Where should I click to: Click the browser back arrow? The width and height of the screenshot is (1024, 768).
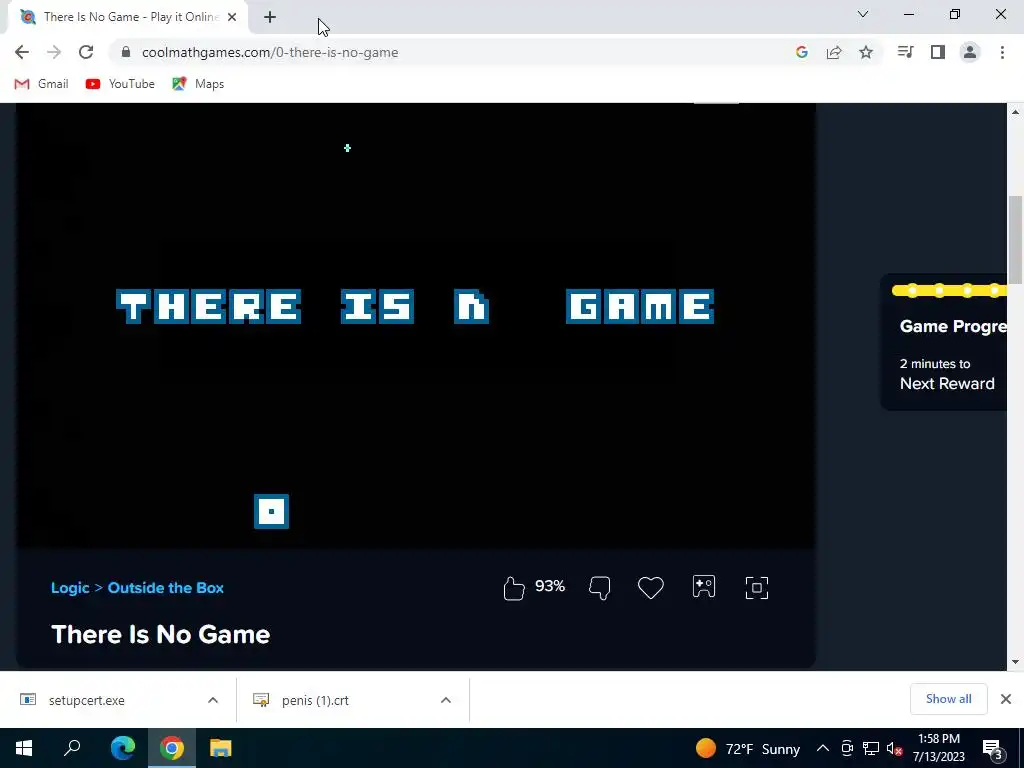(22, 52)
